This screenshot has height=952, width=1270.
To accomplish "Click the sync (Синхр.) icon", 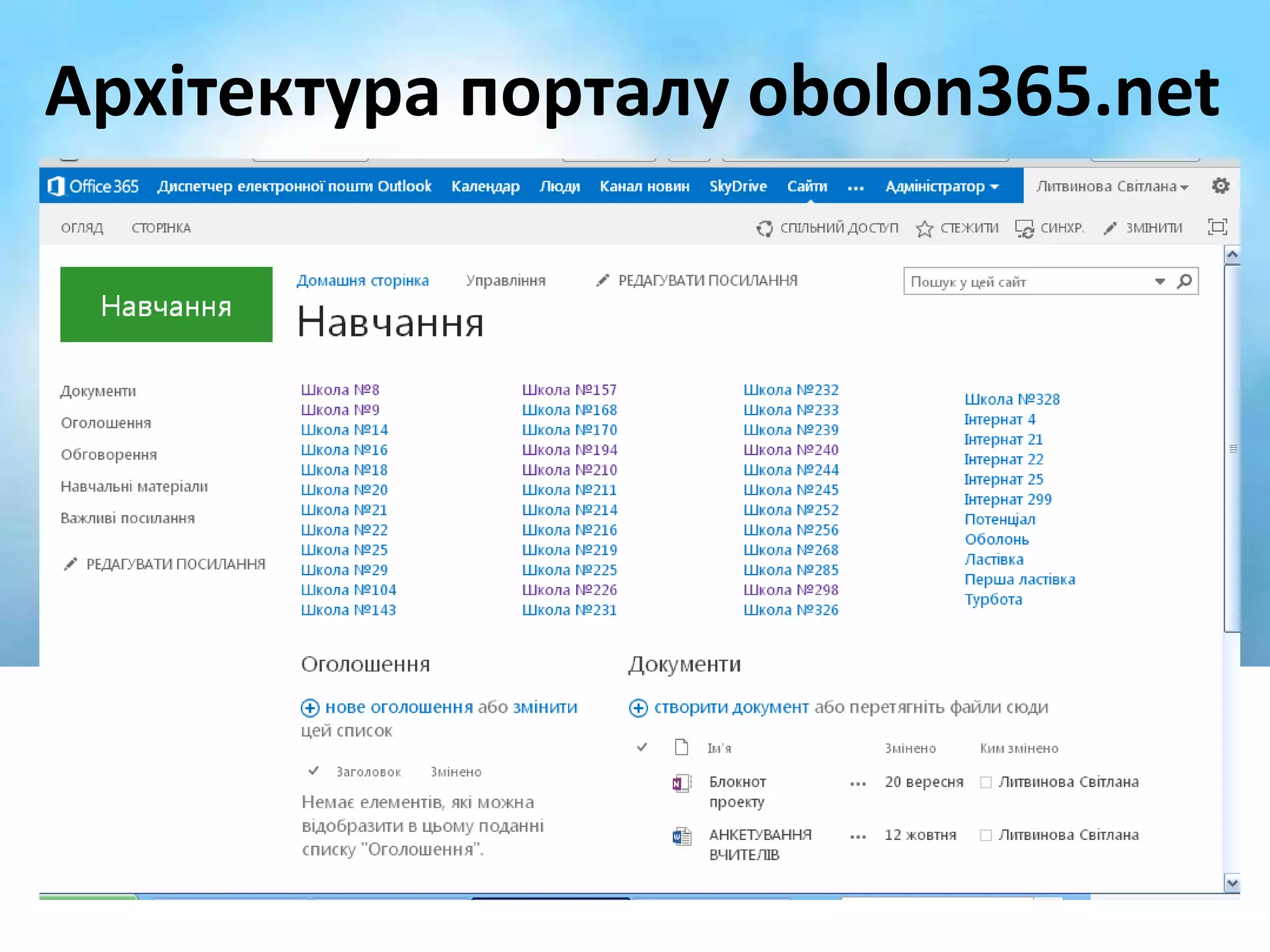I will point(1024,229).
